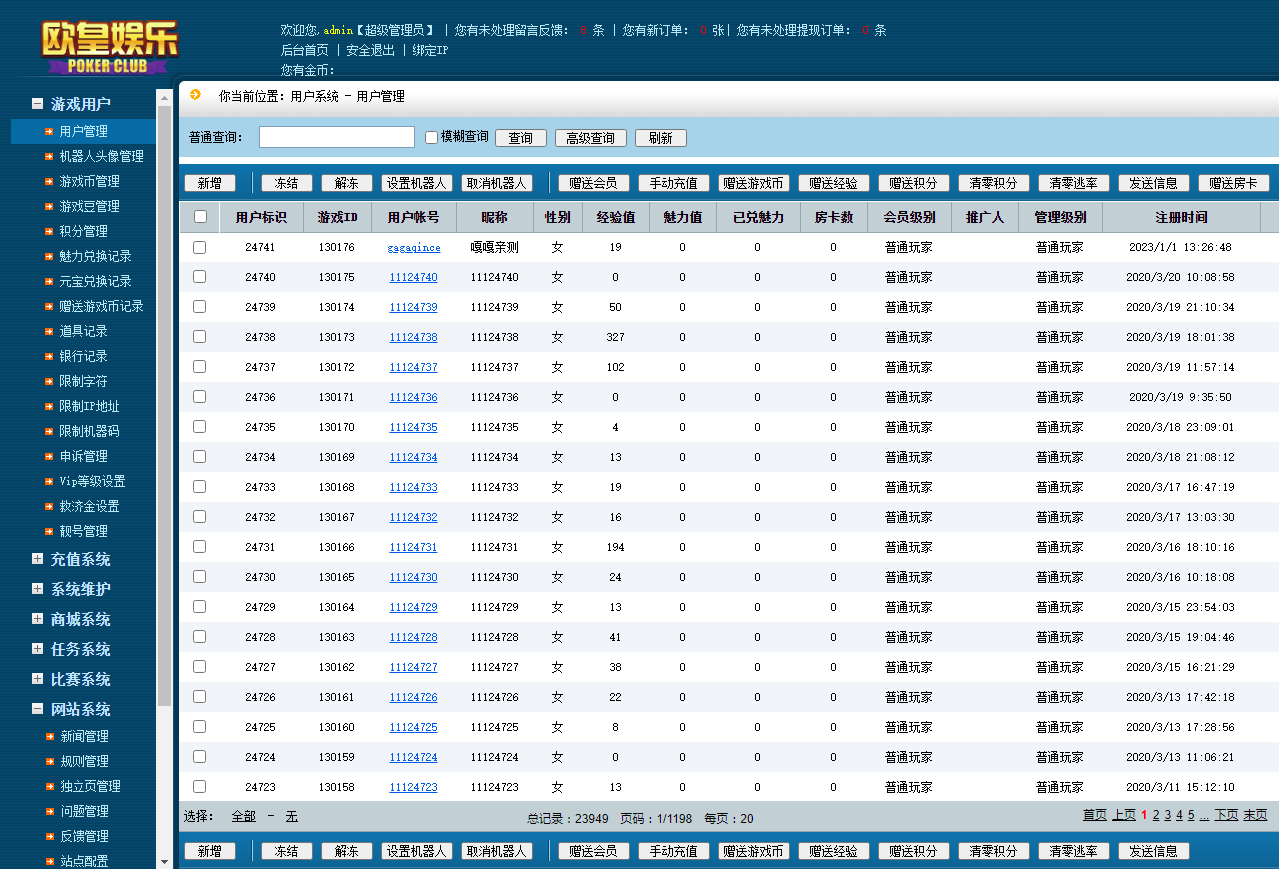Click the 欧皇娱乐 Poker Club logo
This screenshot has height=869, width=1279.
pos(109,47)
